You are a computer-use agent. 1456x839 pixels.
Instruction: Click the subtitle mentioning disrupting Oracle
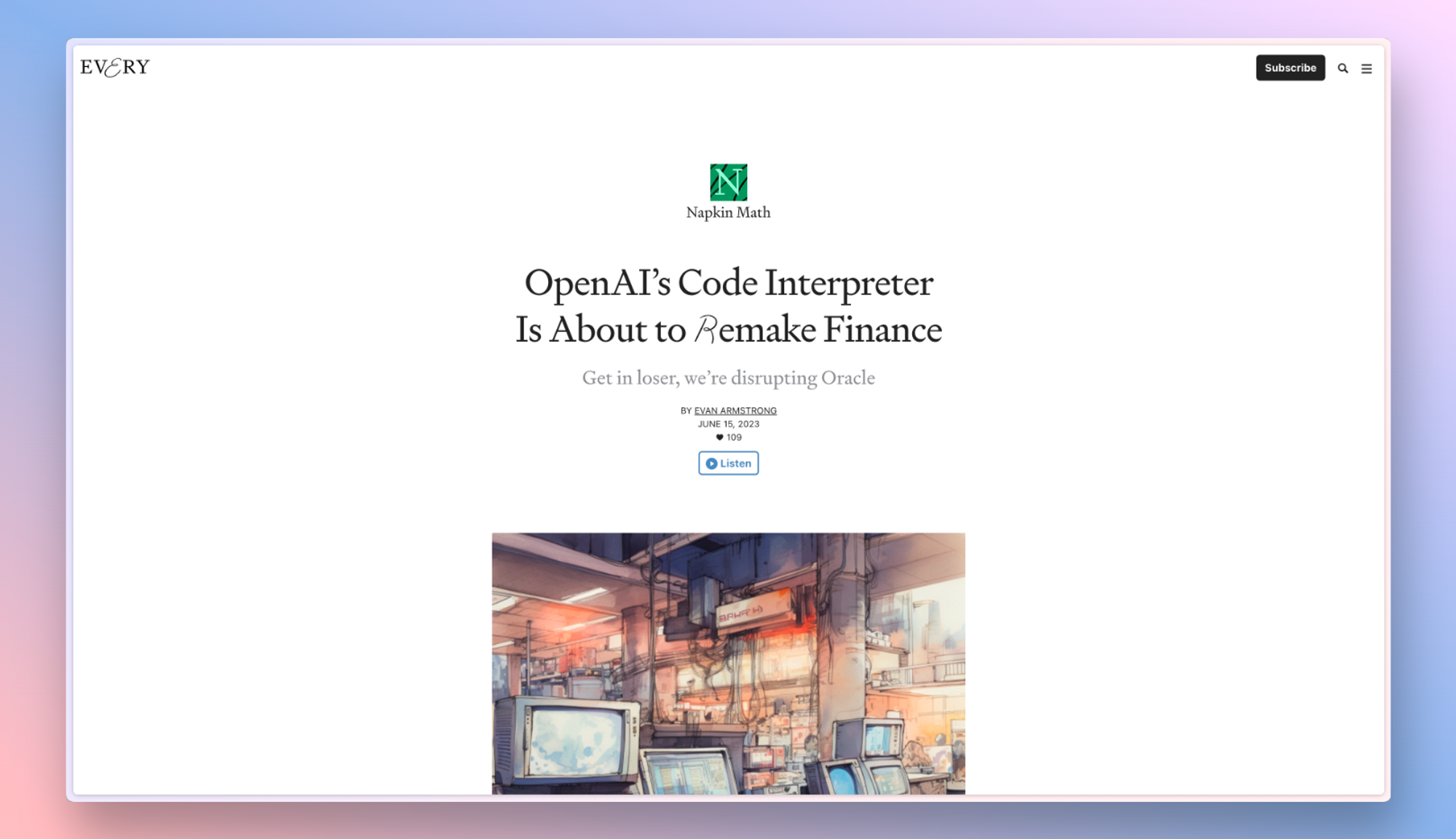tap(728, 378)
